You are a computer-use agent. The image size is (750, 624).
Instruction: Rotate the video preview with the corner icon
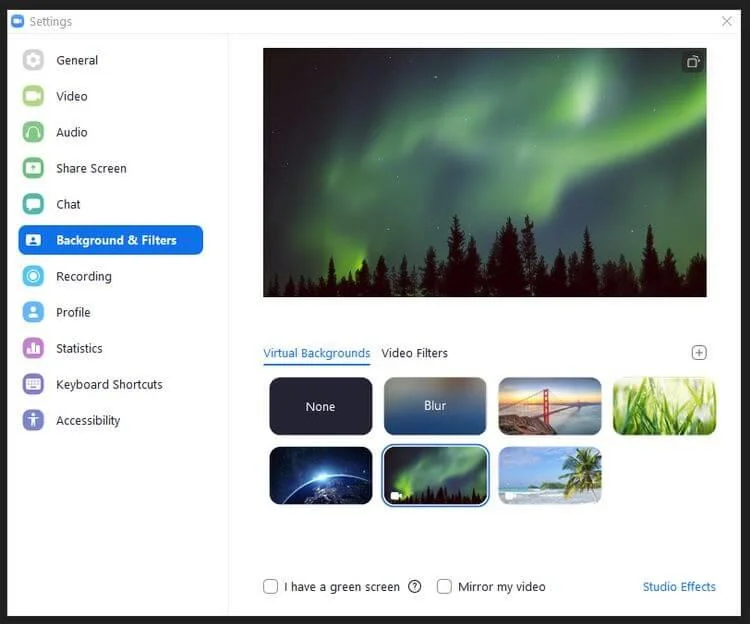point(693,62)
